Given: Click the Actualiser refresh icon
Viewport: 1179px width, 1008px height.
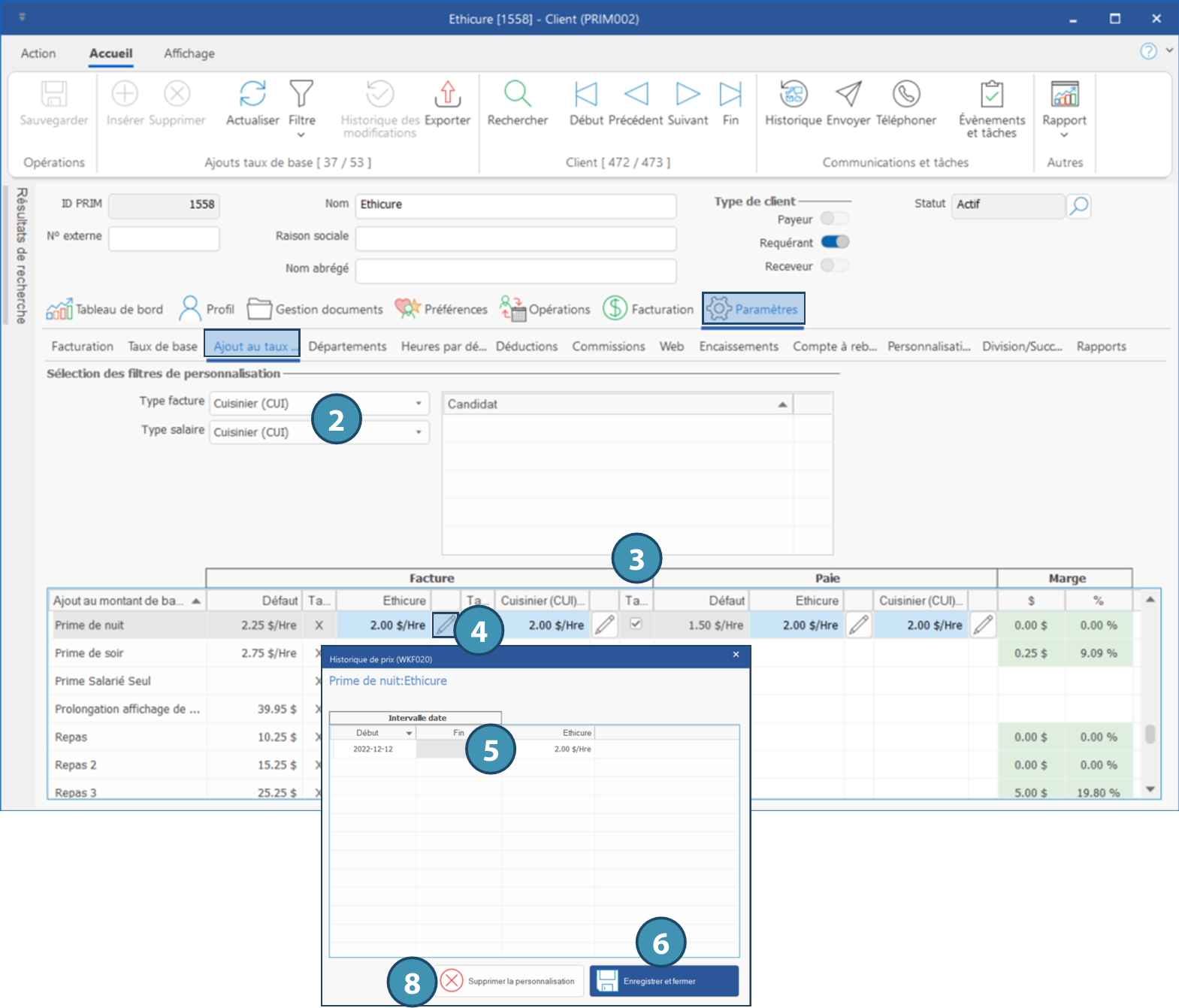Looking at the screenshot, I should pos(252,95).
